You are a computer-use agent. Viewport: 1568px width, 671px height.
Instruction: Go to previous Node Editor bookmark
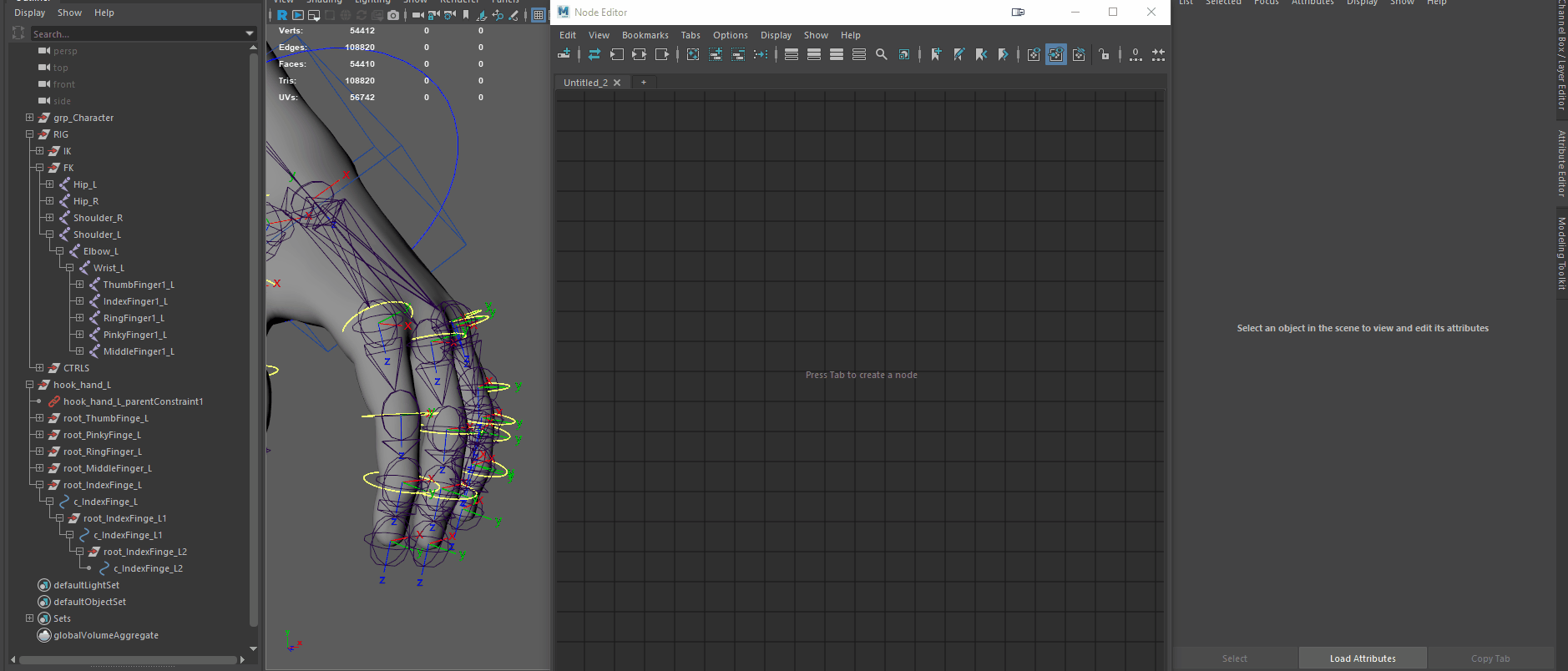(x=981, y=54)
